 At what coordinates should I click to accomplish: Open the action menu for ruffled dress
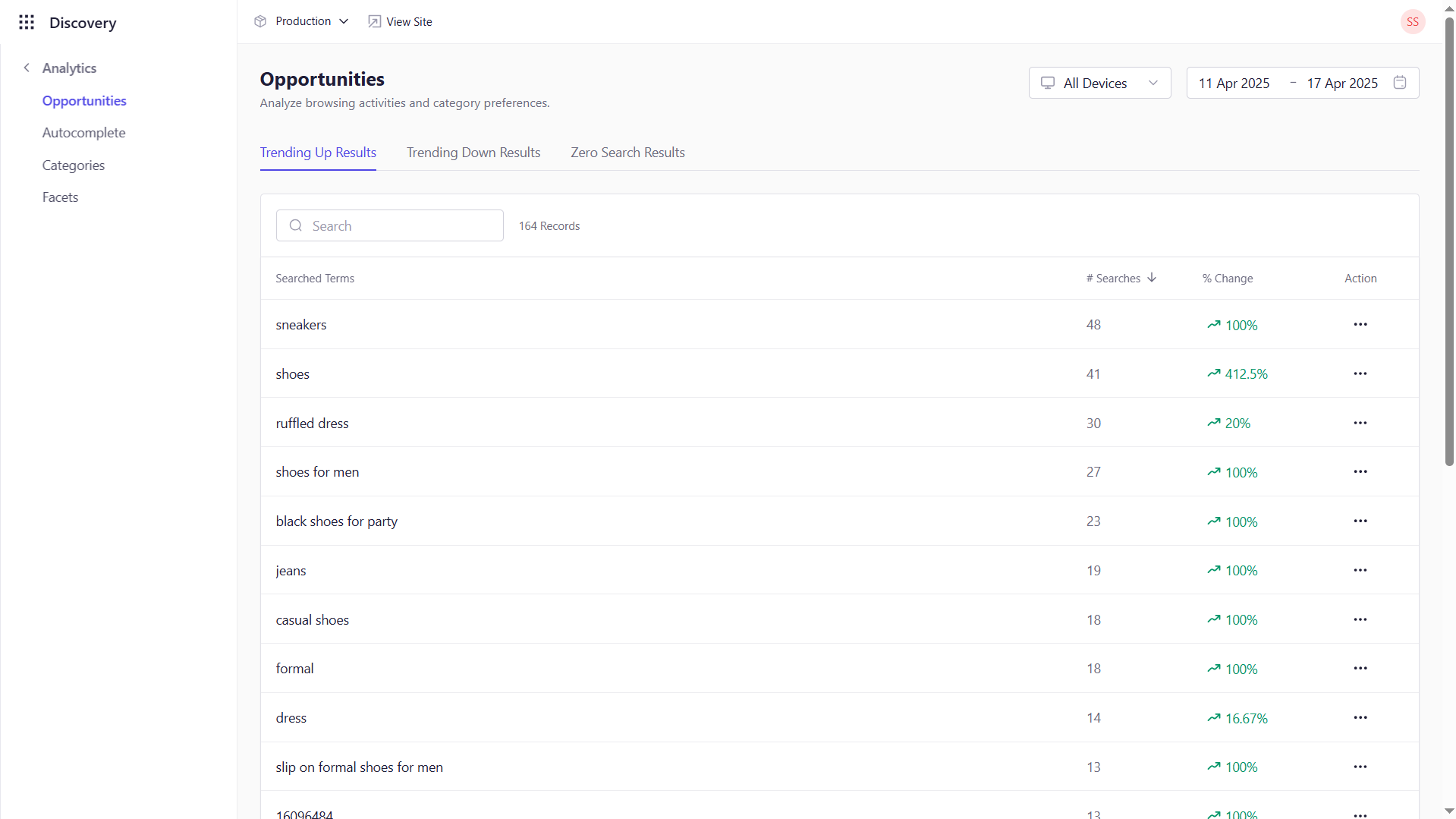pyautogui.click(x=1360, y=423)
